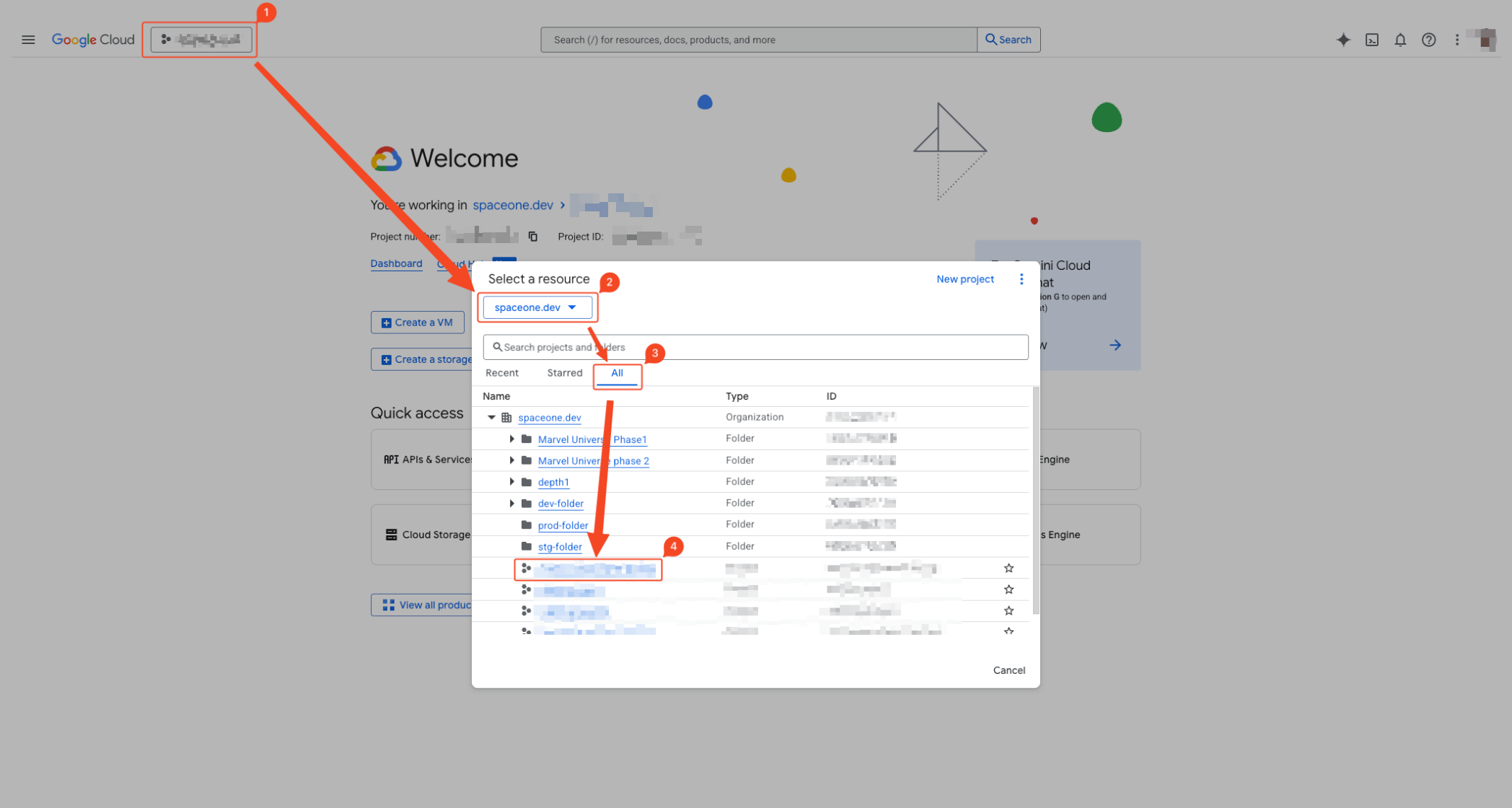Expand the dev-folder row
The height and width of the screenshot is (808, 1512).
(511, 503)
